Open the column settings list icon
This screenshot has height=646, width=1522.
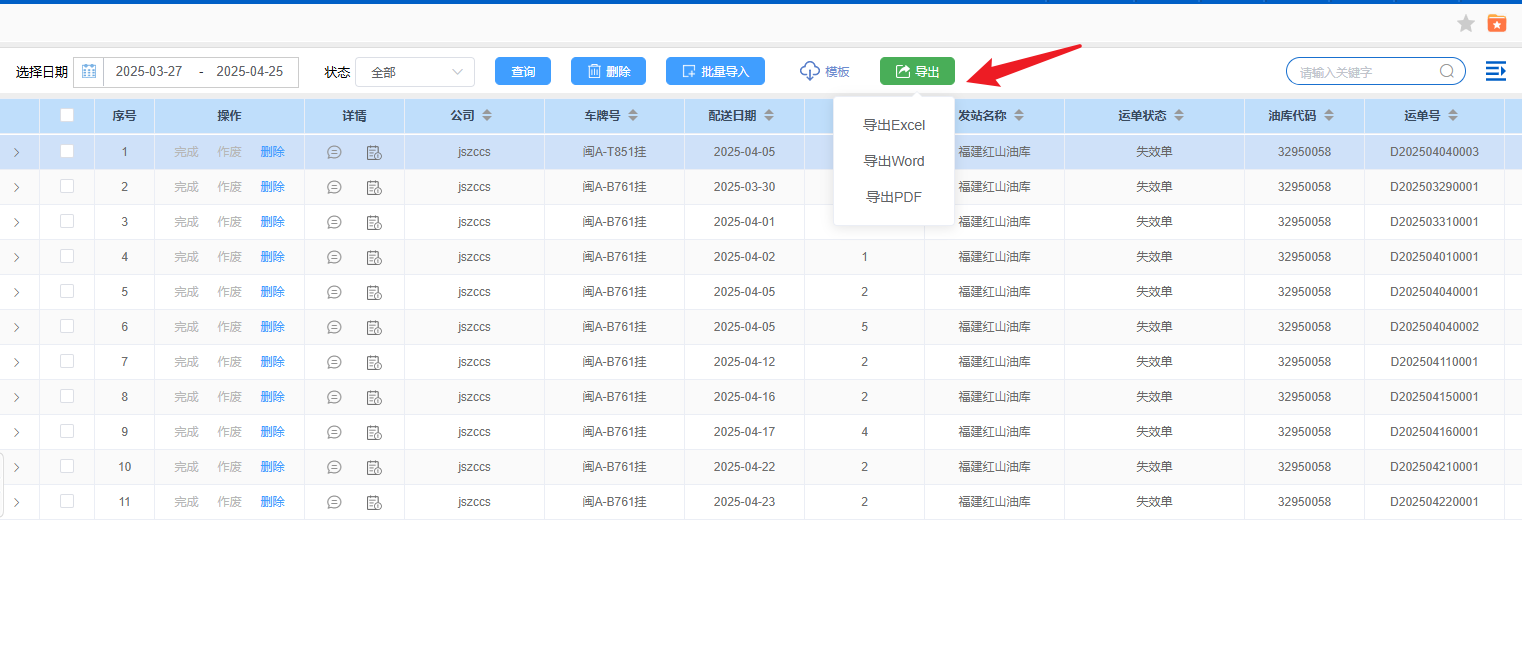click(1495, 71)
